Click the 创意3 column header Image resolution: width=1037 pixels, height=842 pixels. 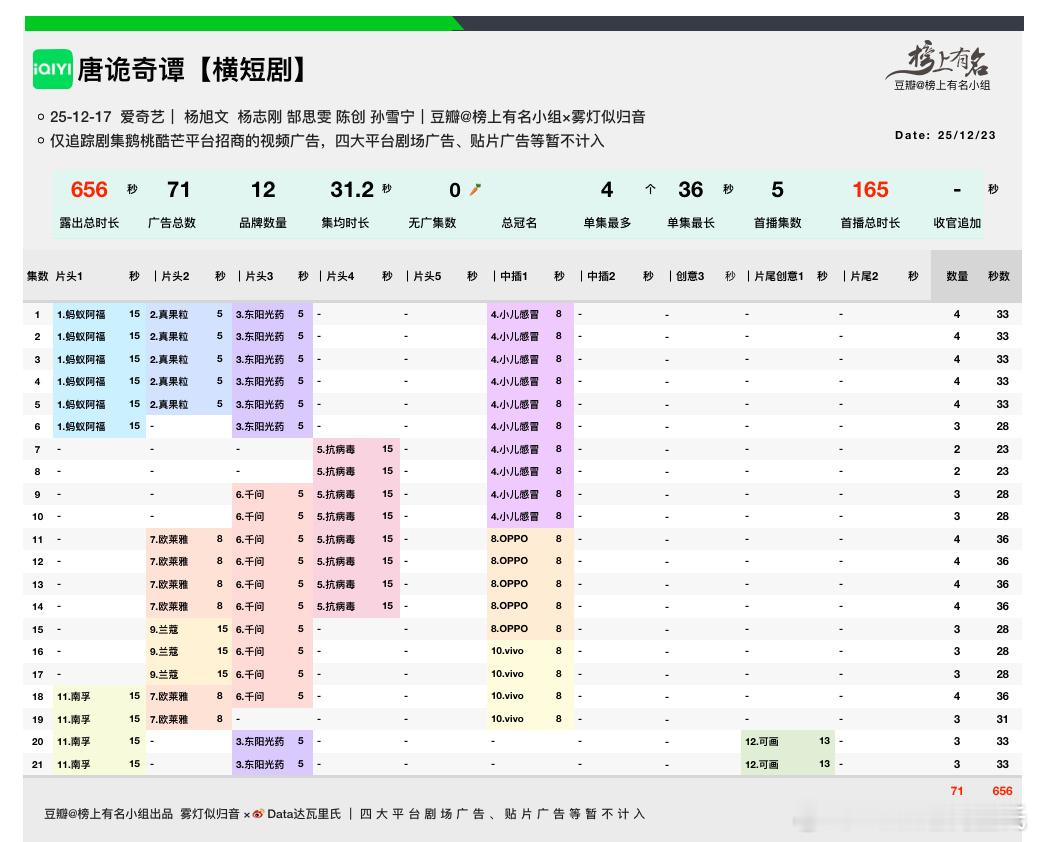[x=690, y=276]
